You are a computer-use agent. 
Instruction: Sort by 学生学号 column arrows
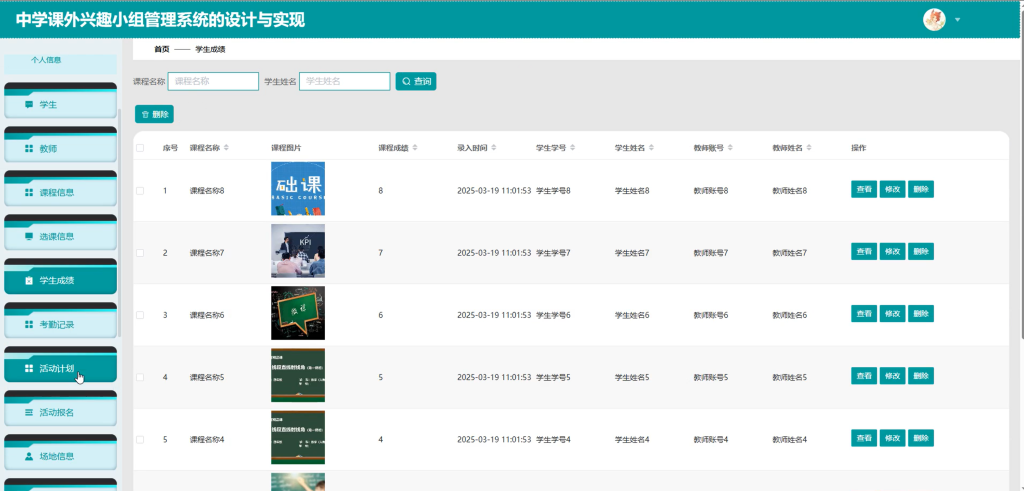coord(573,148)
